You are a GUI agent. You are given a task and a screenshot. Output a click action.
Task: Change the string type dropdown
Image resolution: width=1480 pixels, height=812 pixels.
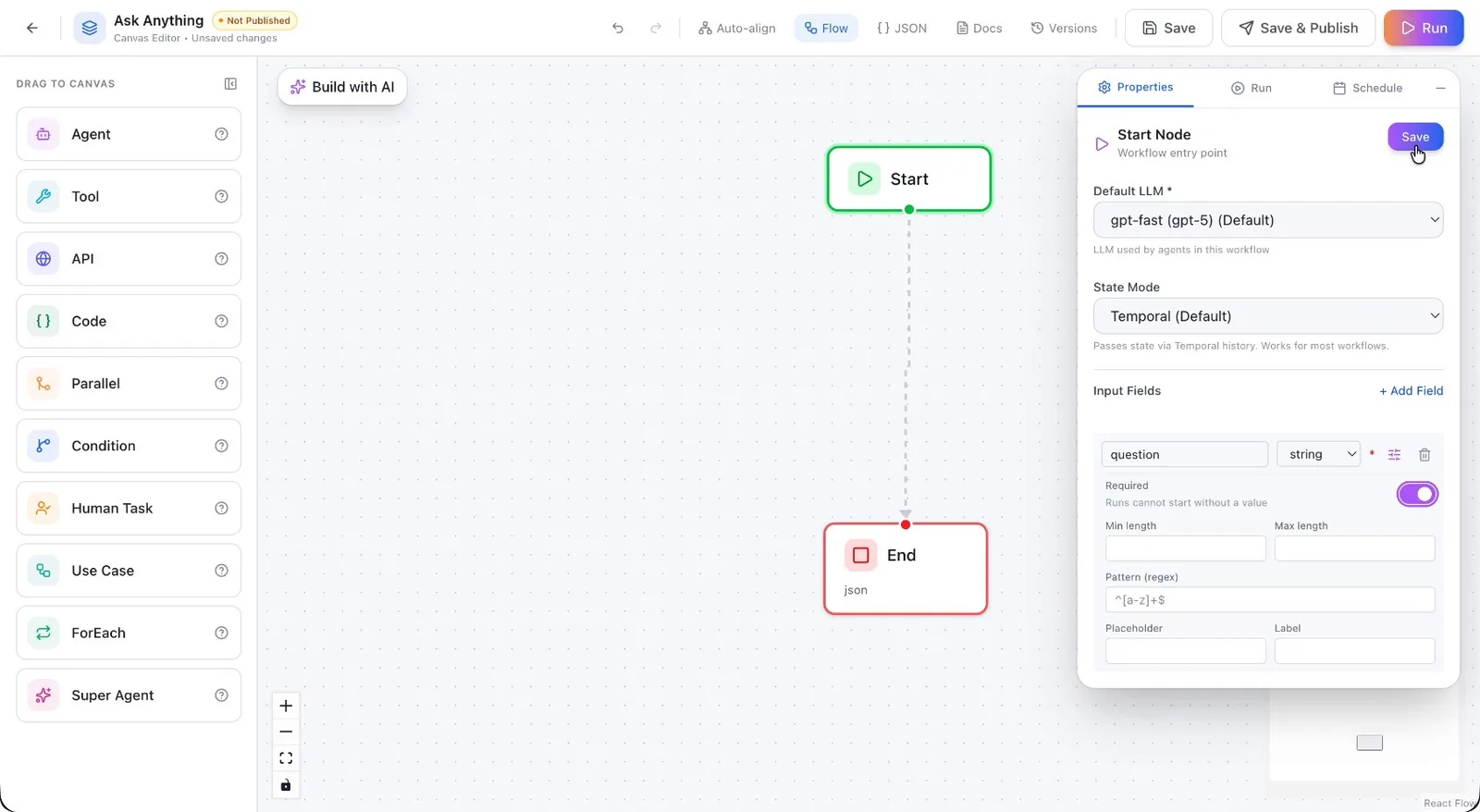point(1318,454)
